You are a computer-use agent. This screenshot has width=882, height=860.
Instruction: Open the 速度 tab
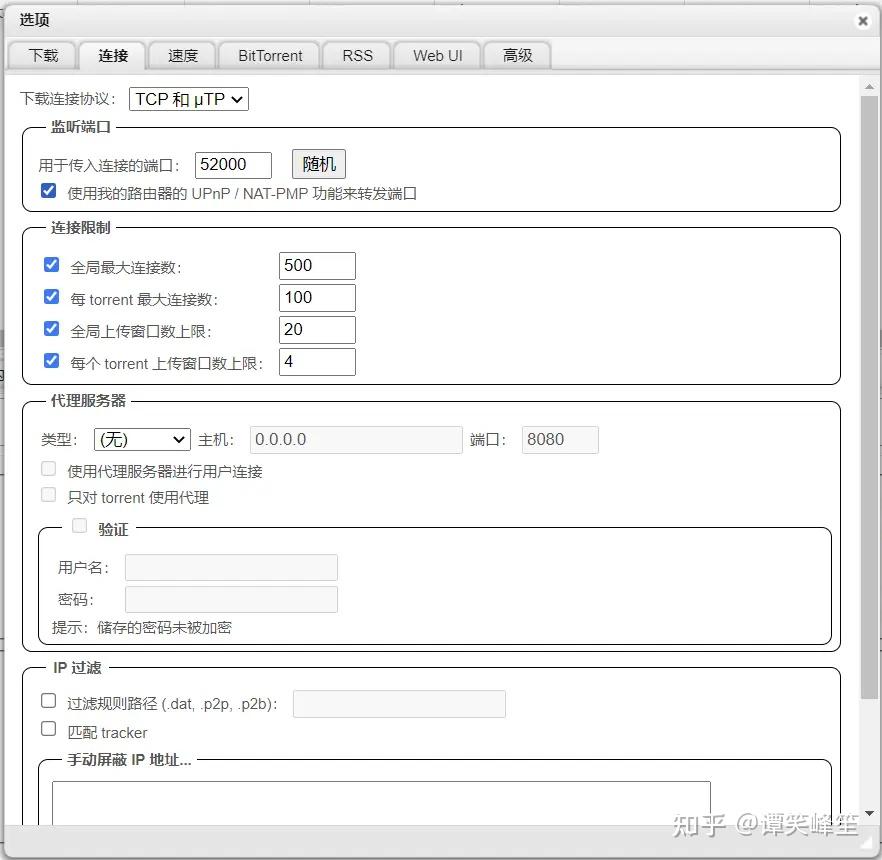(x=182, y=56)
